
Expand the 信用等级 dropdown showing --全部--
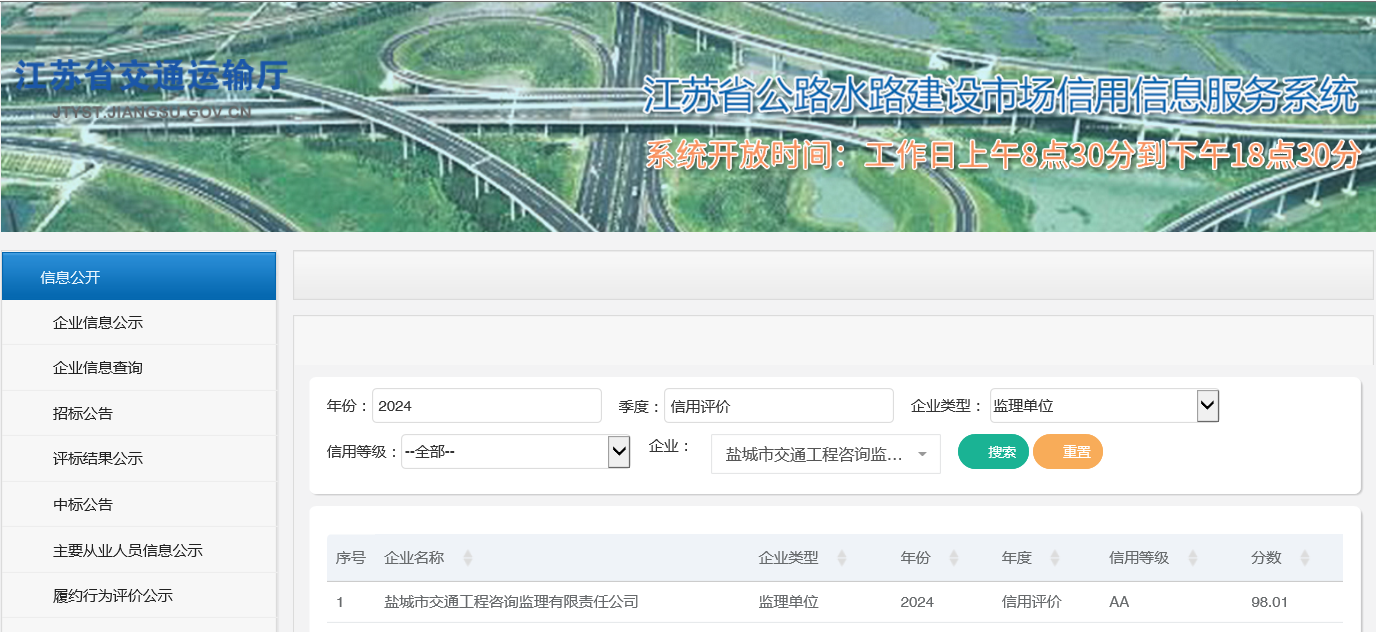pos(515,452)
